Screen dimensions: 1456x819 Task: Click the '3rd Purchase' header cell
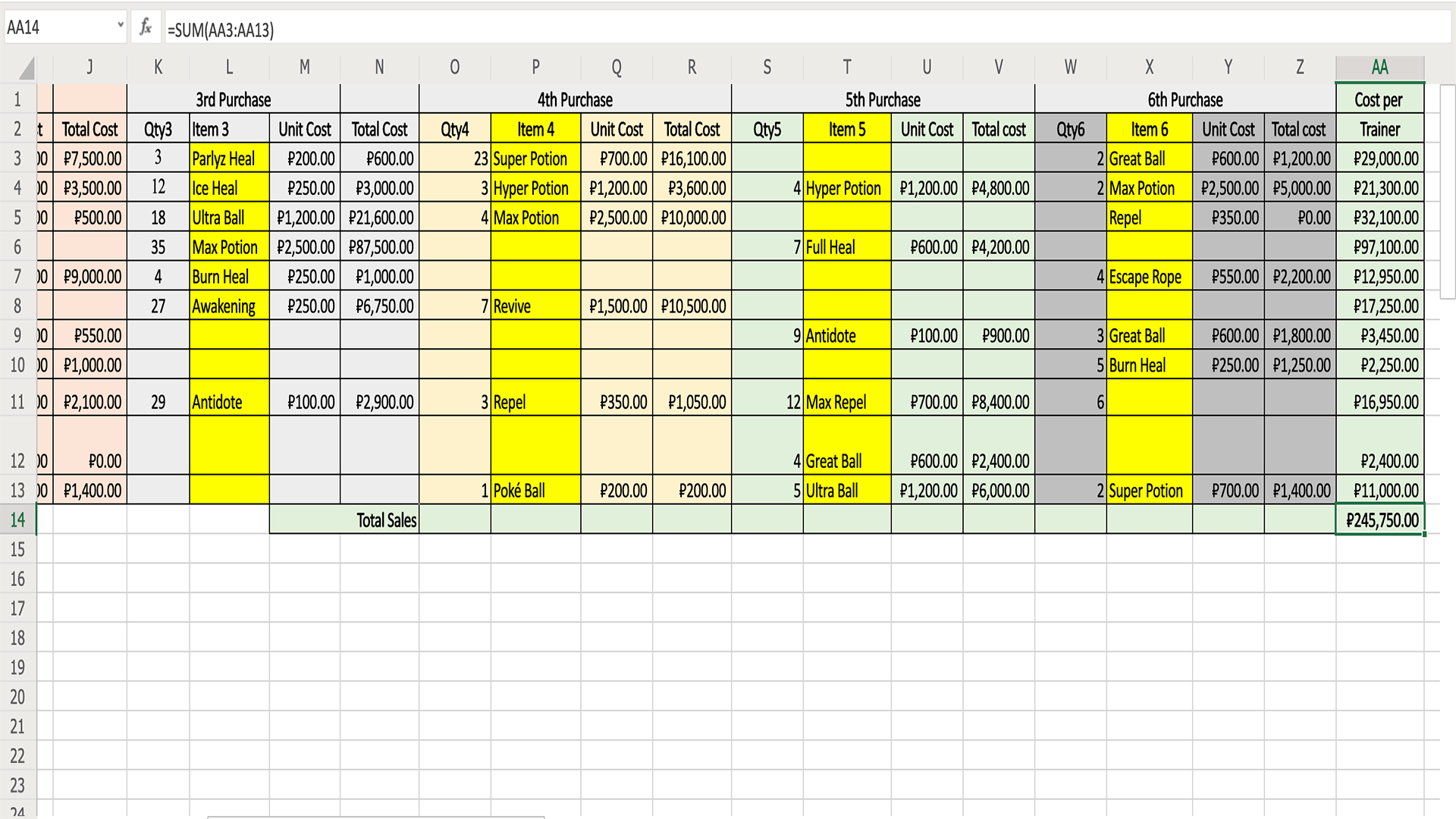[234, 99]
